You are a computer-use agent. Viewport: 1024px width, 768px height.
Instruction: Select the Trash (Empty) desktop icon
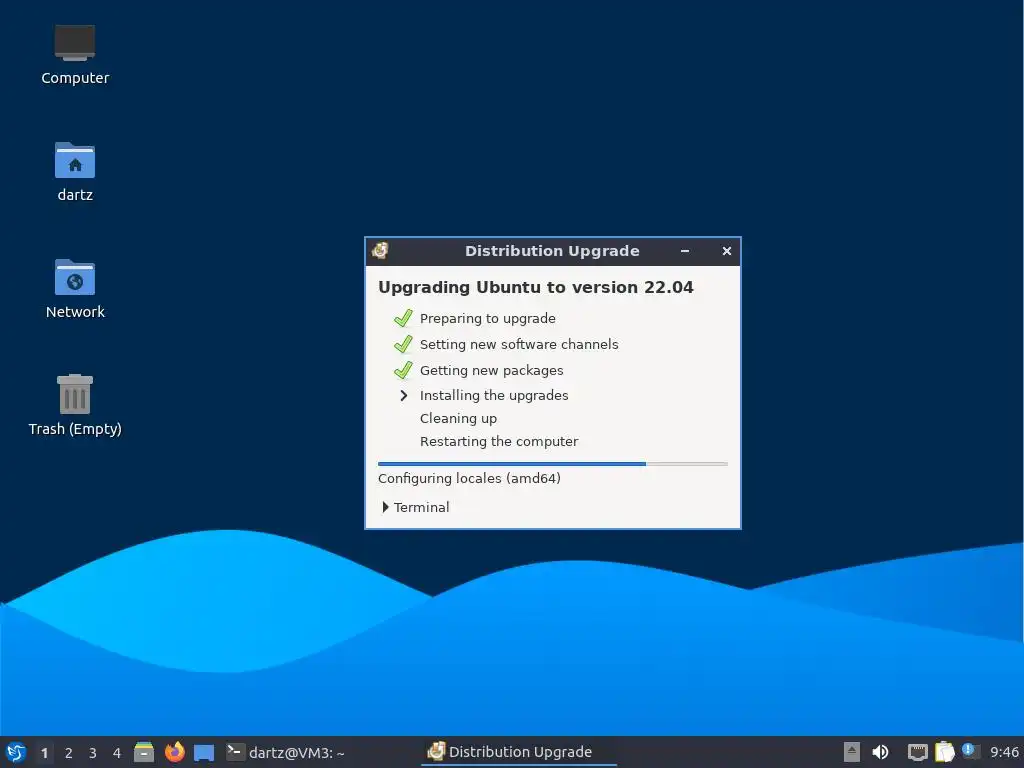[75, 405]
